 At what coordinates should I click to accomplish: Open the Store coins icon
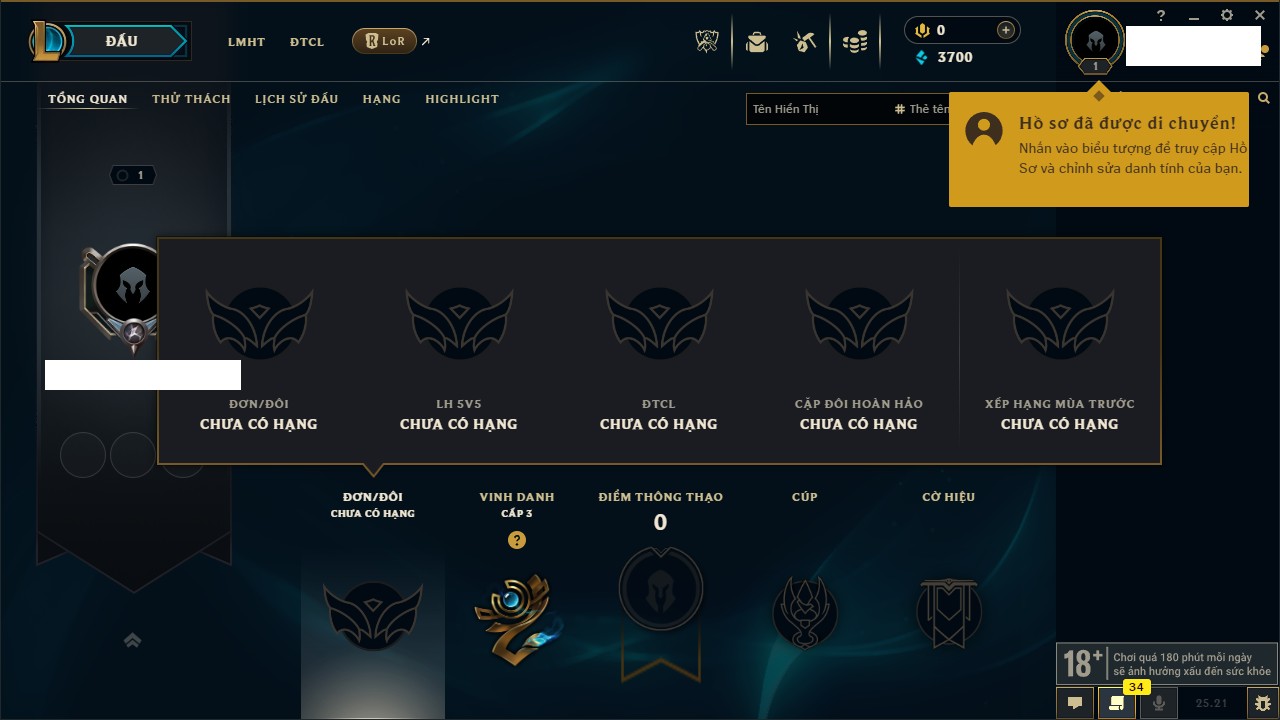(855, 42)
